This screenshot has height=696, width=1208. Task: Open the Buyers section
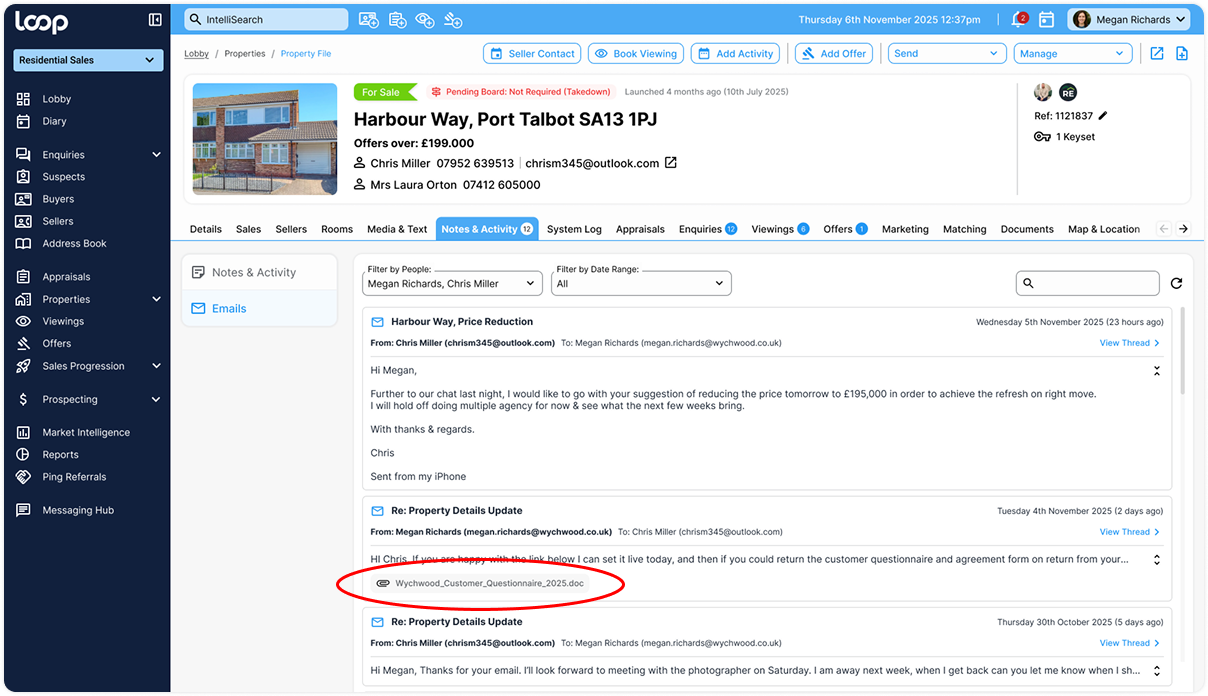coord(58,199)
